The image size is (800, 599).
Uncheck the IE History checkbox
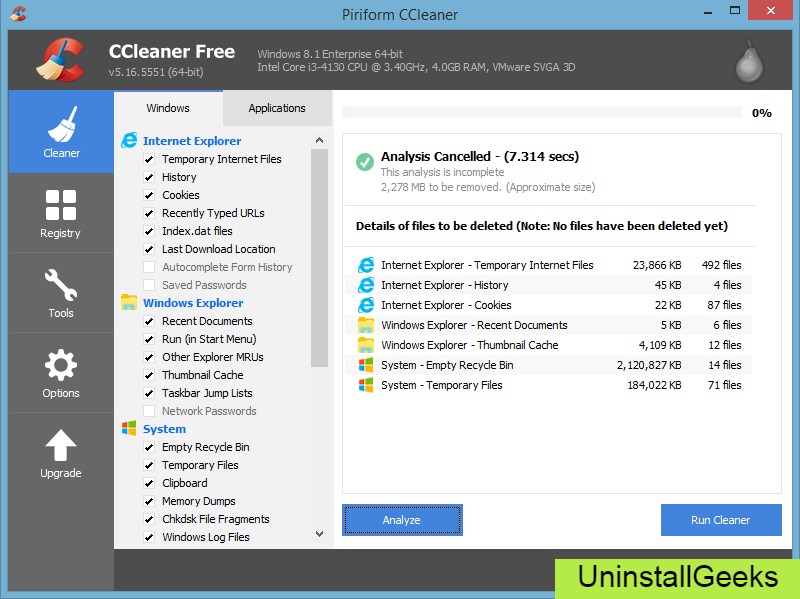click(x=149, y=177)
